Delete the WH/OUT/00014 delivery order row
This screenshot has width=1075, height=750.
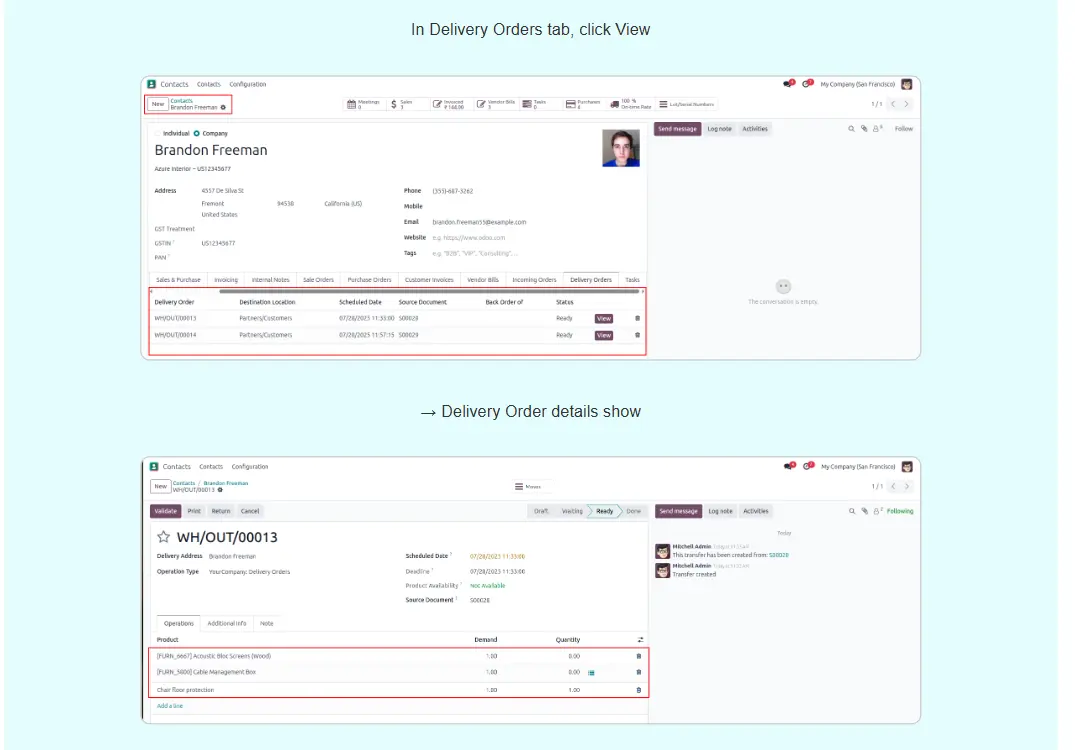(638, 335)
